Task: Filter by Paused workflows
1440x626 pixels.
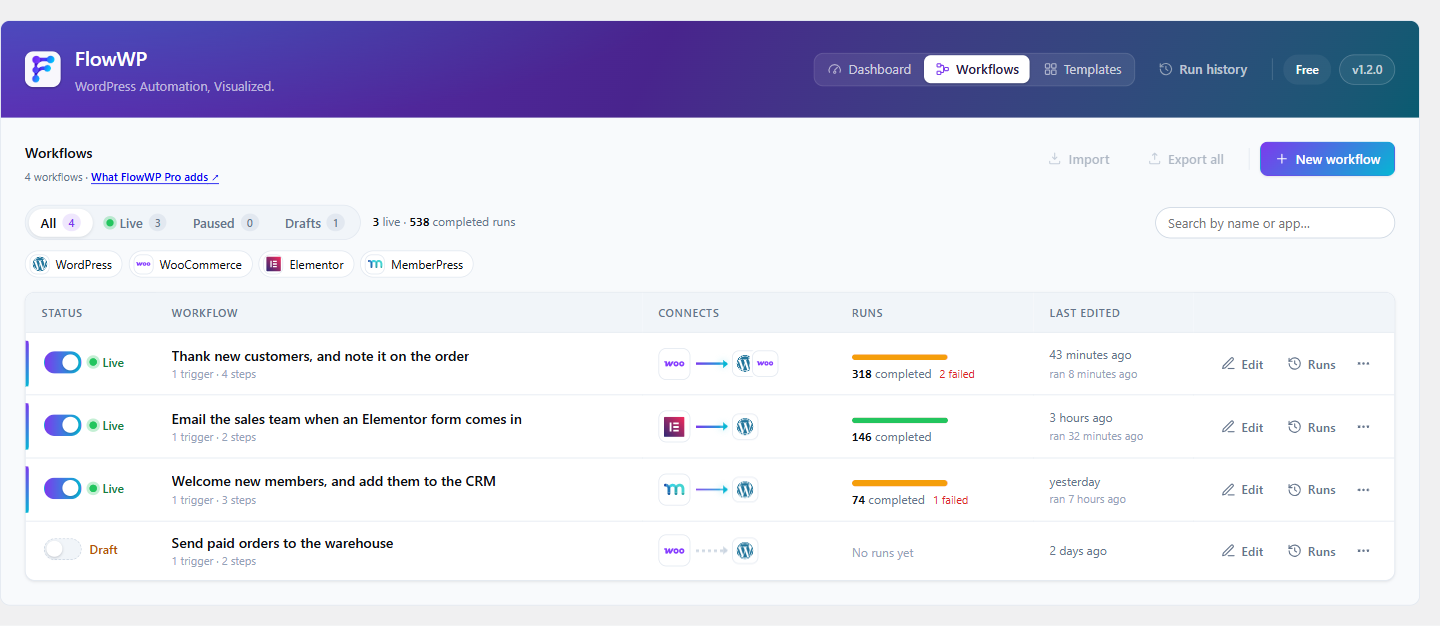Action: pyautogui.click(x=225, y=223)
